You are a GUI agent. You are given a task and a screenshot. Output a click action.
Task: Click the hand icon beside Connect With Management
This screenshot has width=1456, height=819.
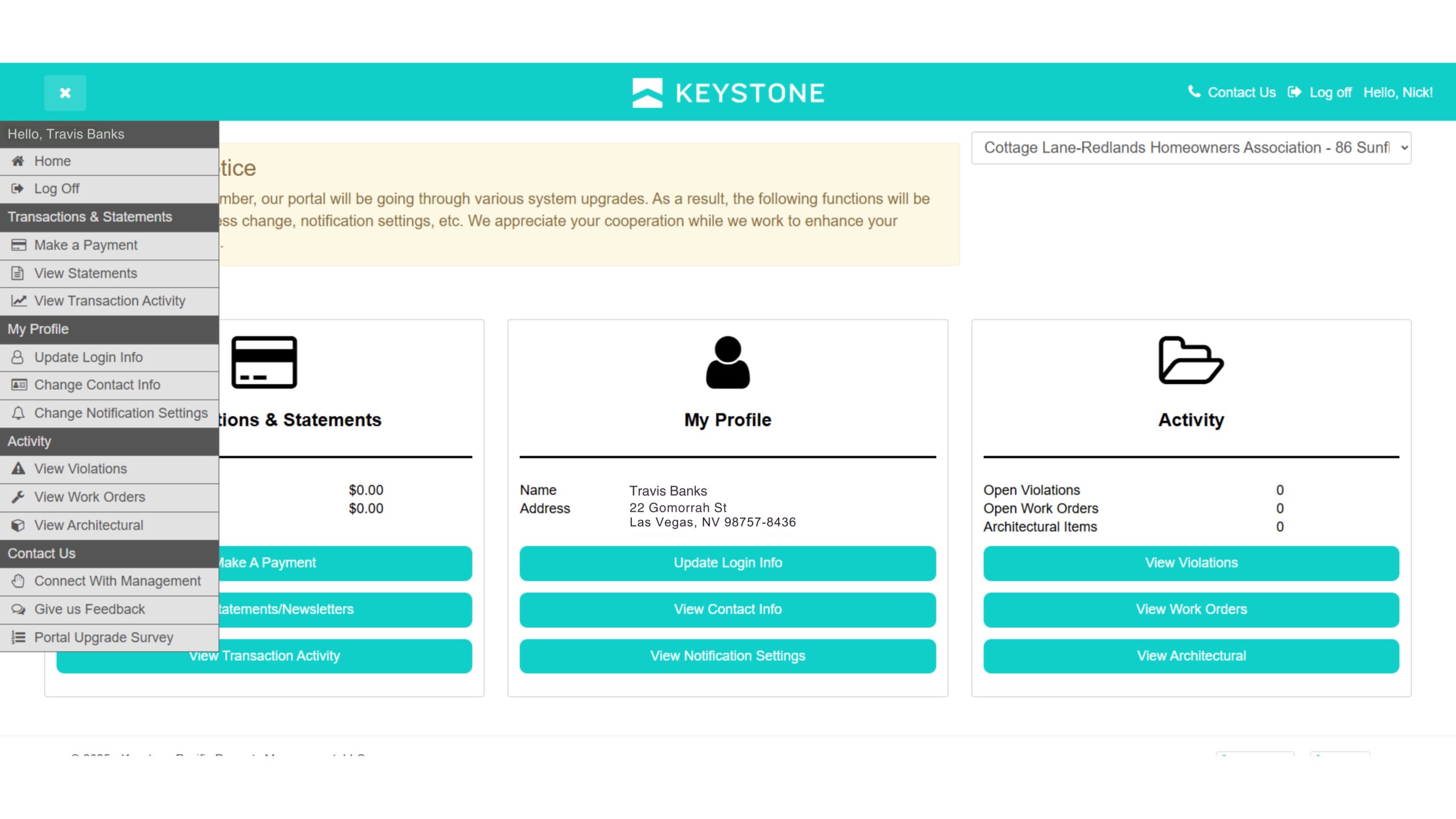pyautogui.click(x=18, y=581)
